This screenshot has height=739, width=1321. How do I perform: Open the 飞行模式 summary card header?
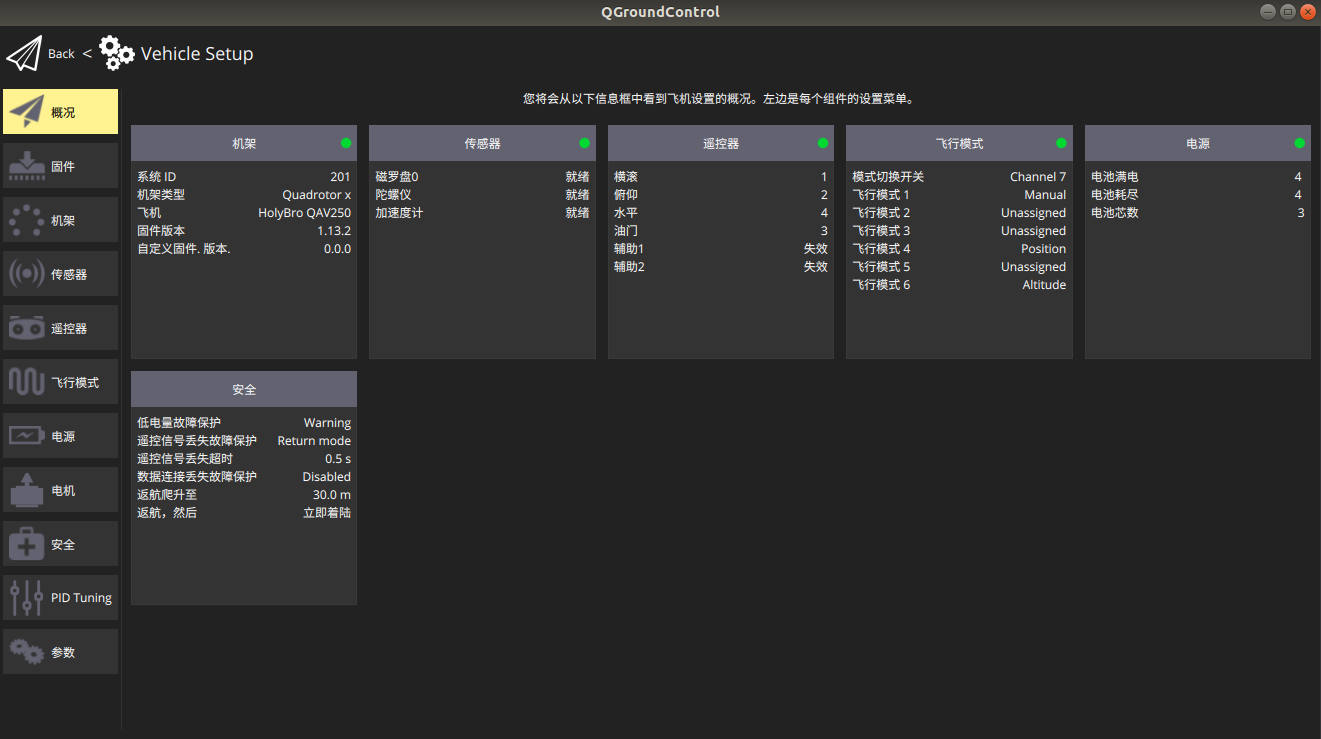pyautogui.click(x=959, y=143)
